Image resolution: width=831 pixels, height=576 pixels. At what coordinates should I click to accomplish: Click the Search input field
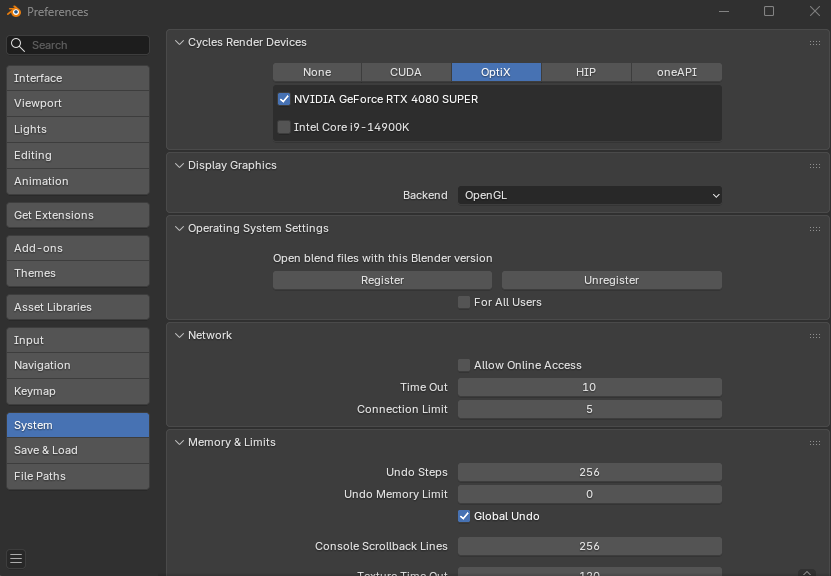[x=78, y=45]
